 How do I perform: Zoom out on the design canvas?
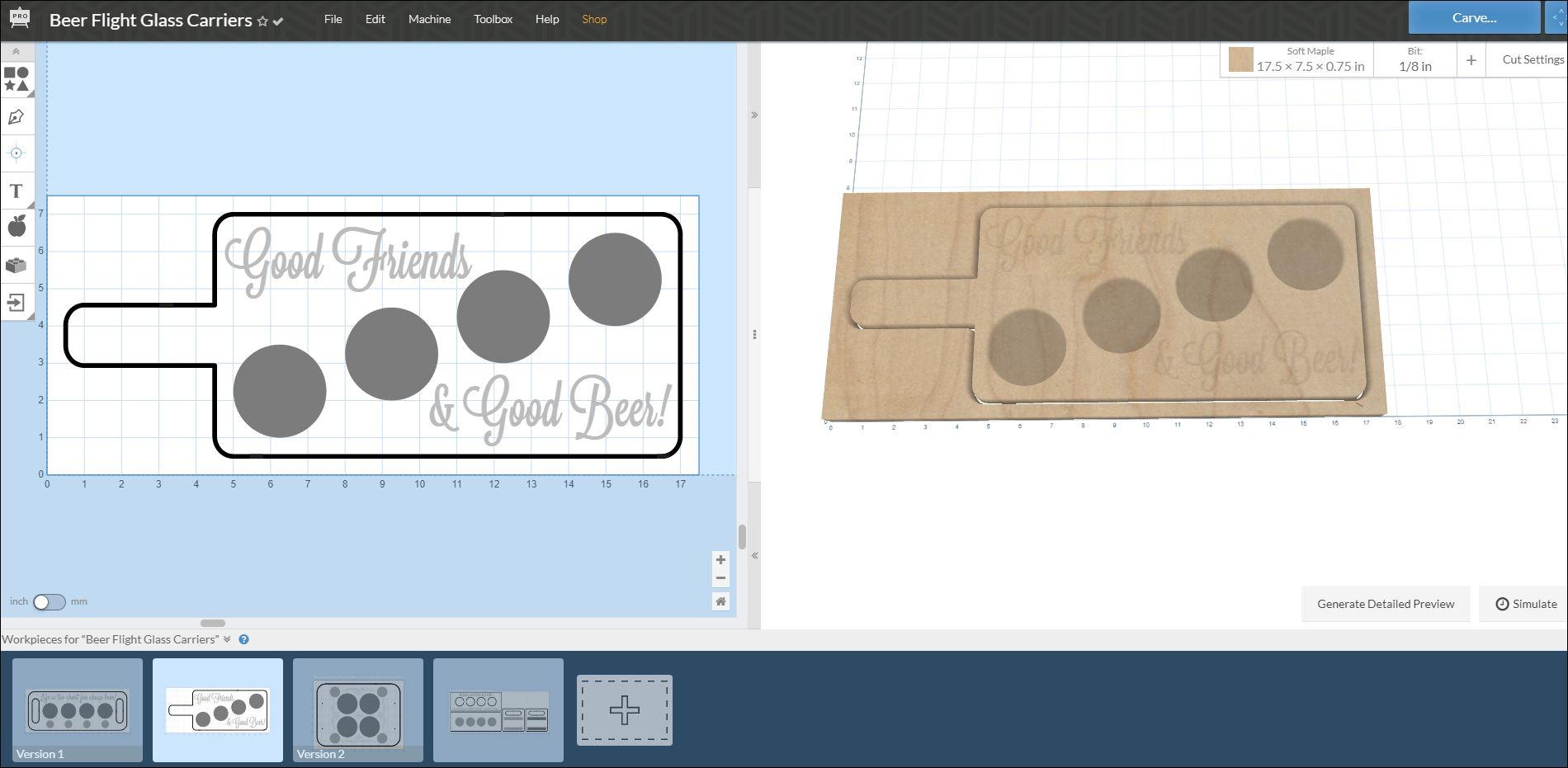click(720, 577)
